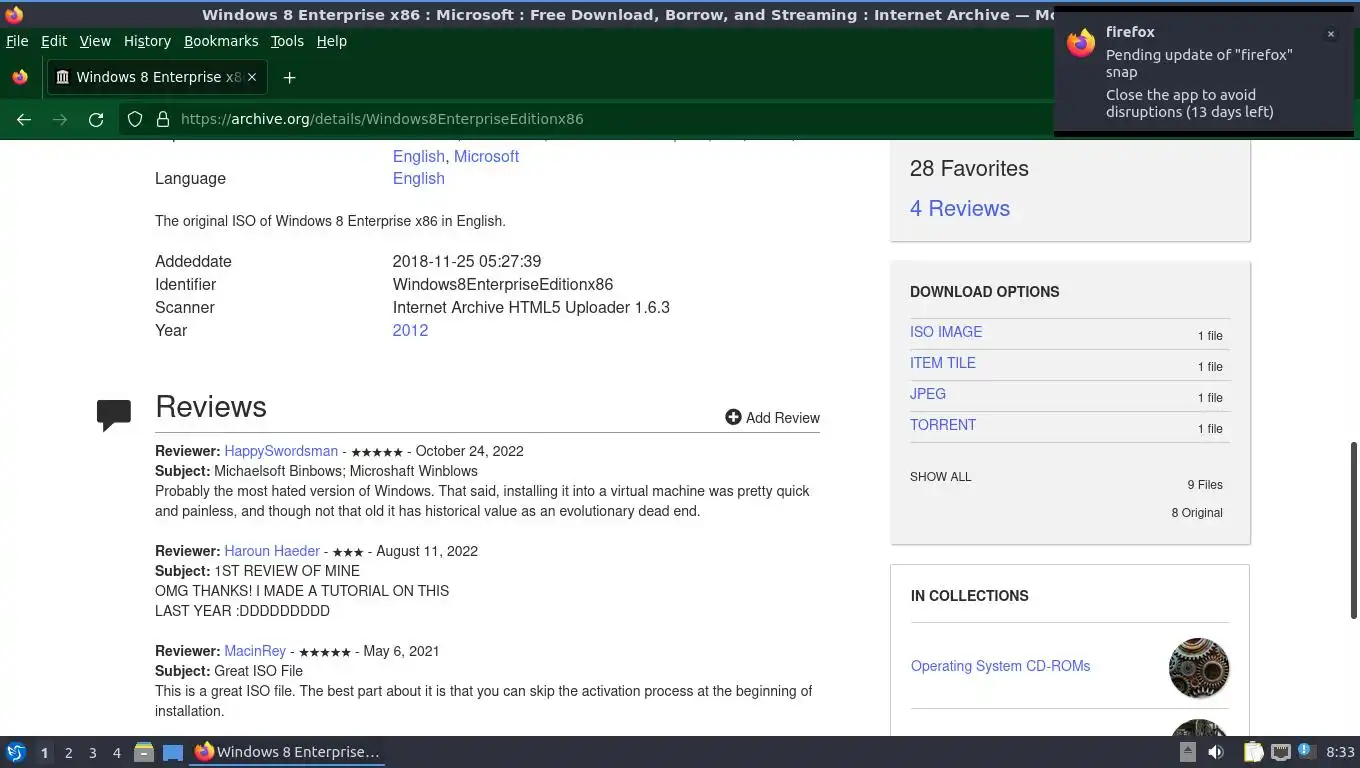
Task: Click the 28 Favorites text
Action: [969, 168]
